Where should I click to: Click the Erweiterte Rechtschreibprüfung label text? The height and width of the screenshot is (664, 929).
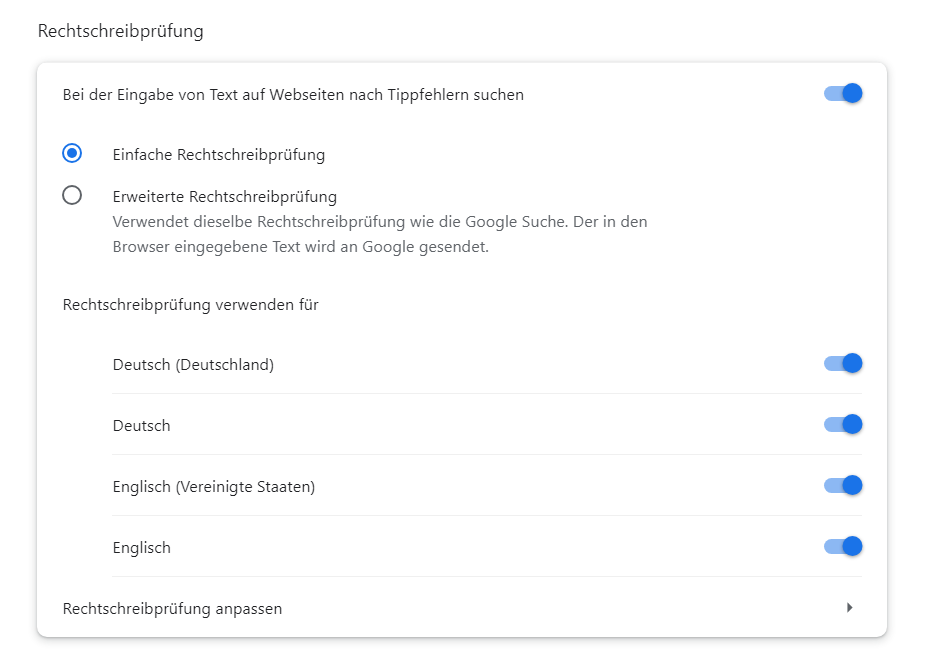(x=225, y=197)
